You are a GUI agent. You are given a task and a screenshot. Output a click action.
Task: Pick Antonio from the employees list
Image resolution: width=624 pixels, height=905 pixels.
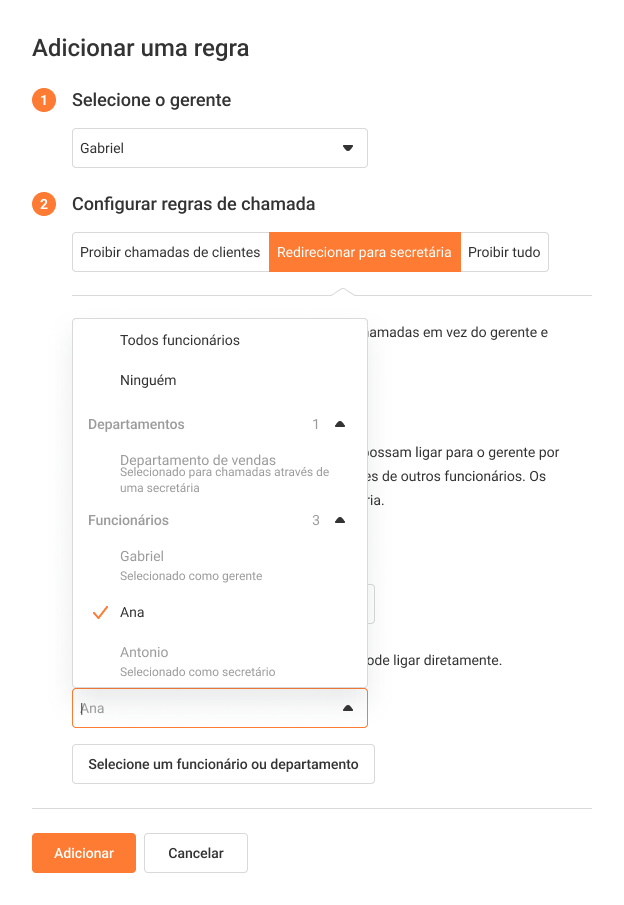(144, 652)
